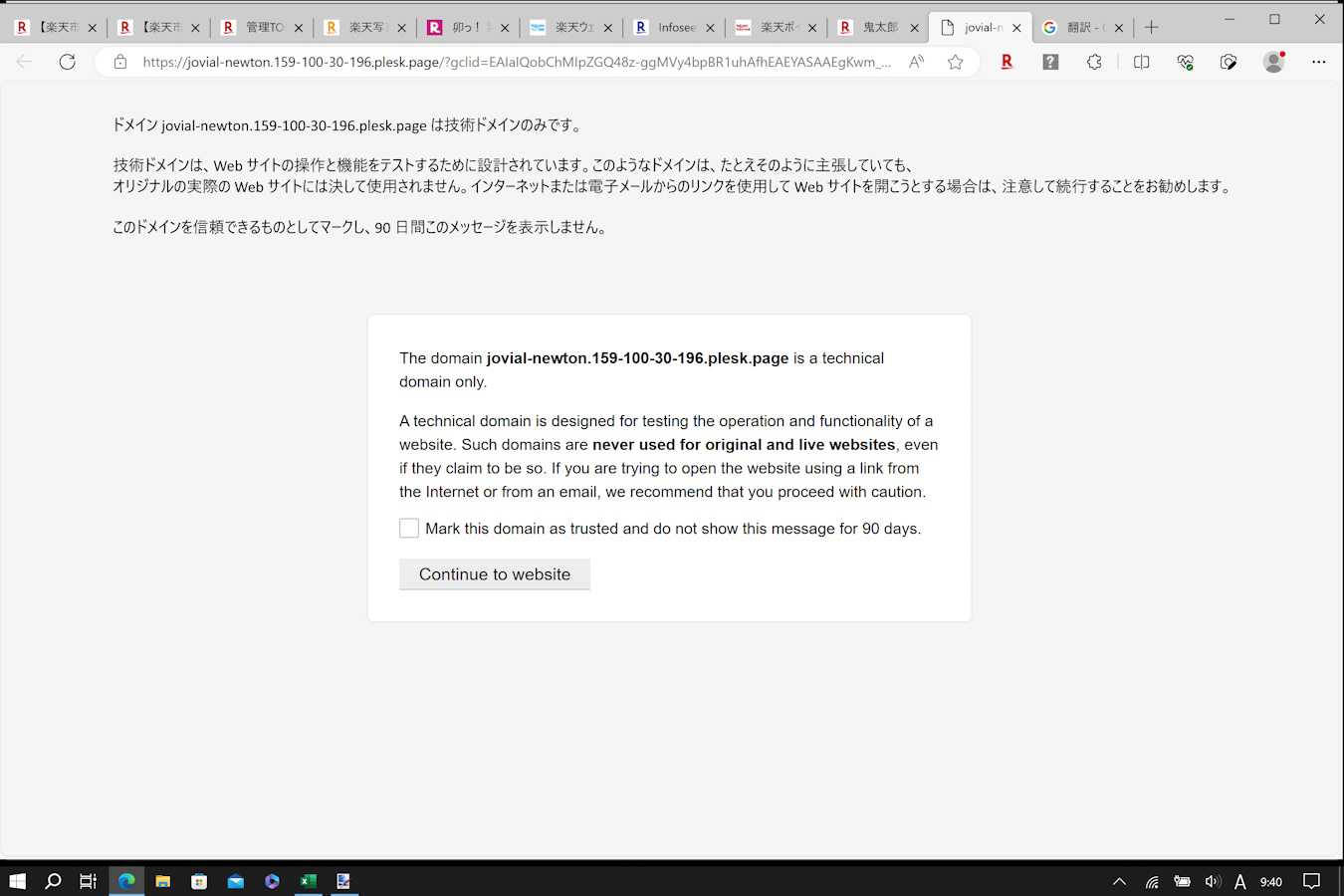Open the Extensions puzzle piece icon
The width and height of the screenshot is (1344, 896).
click(1094, 62)
